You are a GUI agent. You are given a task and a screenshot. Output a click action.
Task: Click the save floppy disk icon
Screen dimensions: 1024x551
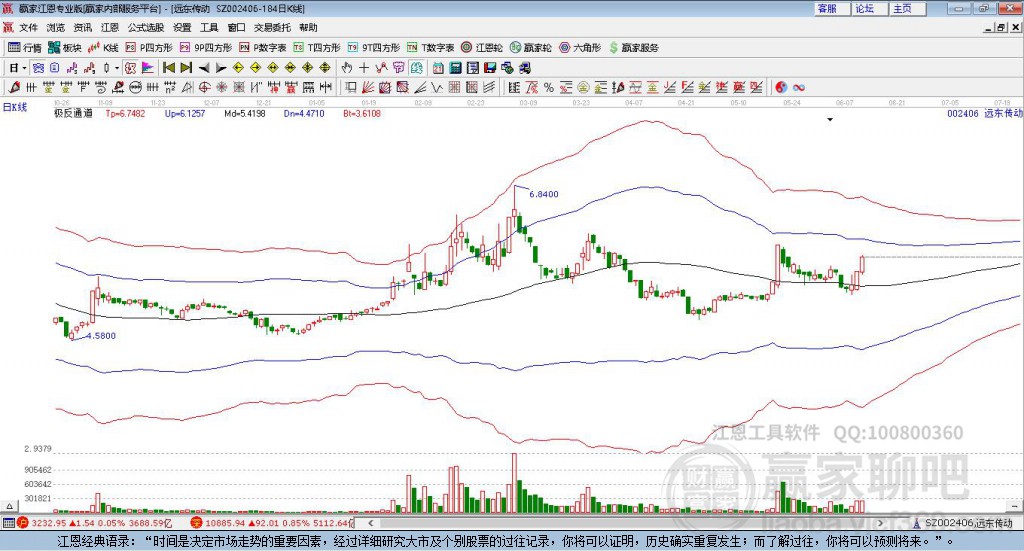pyautogui.click(x=490, y=67)
